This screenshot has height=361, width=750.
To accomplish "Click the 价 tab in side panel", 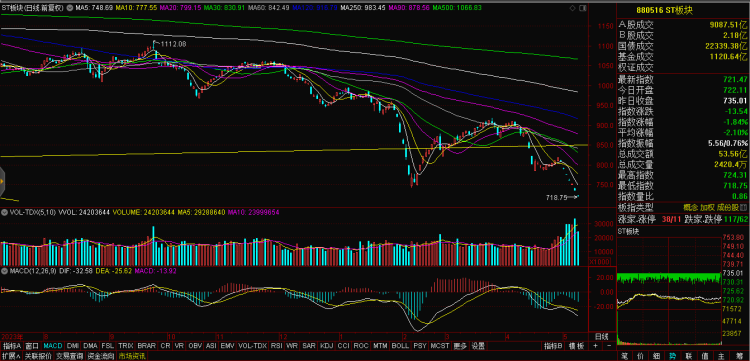I will (x=640, y=356).
